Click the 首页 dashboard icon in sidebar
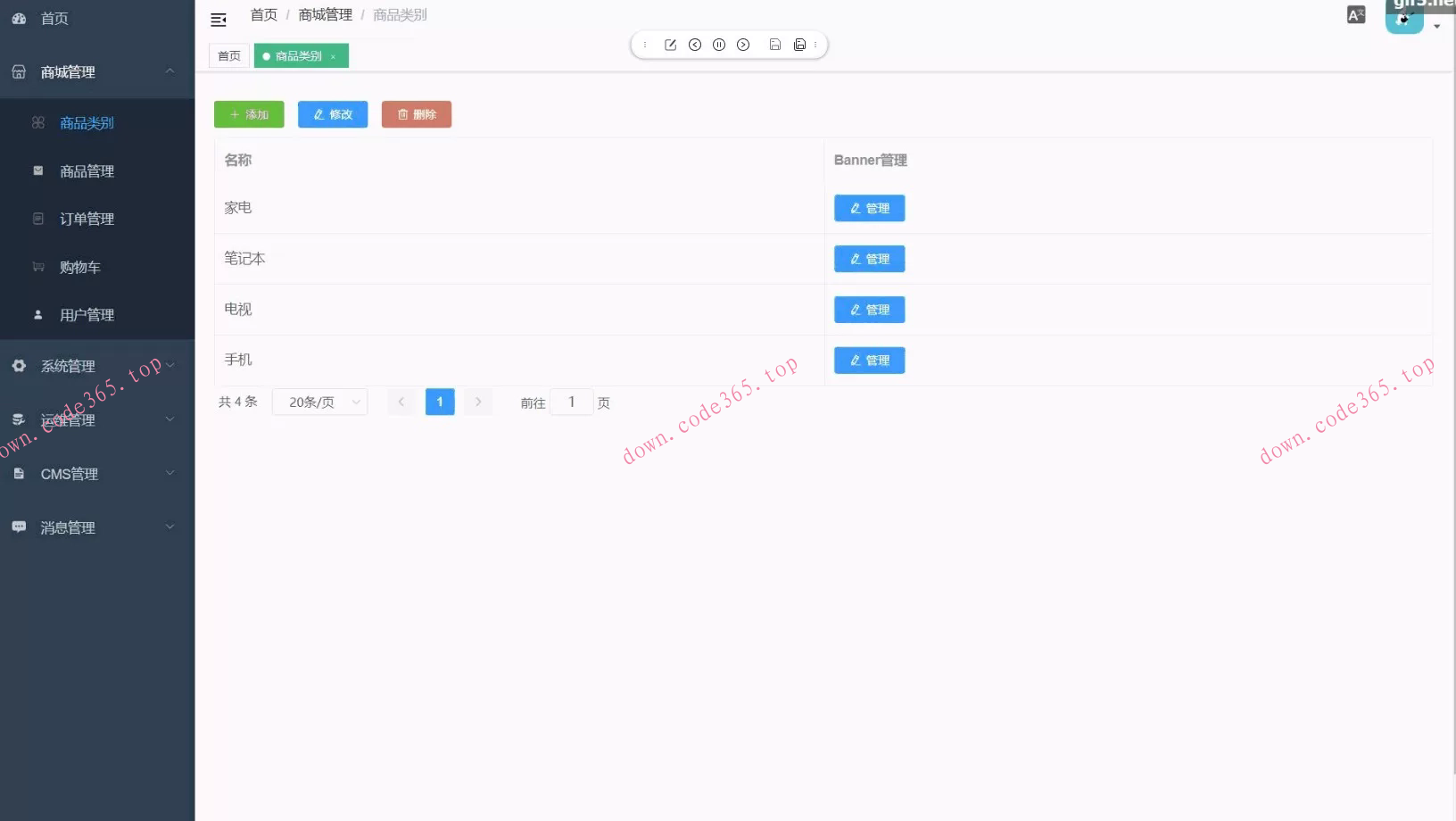1456x821 pixels. pos(19,18)
